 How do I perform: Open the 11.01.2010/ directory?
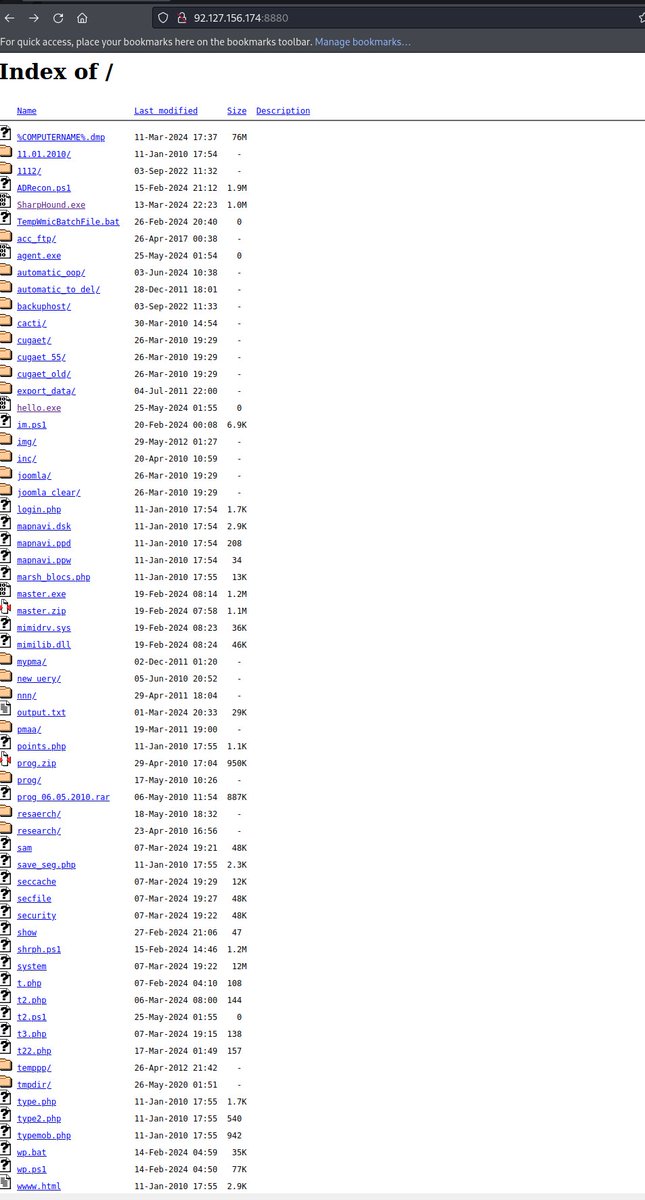(44, 154)
